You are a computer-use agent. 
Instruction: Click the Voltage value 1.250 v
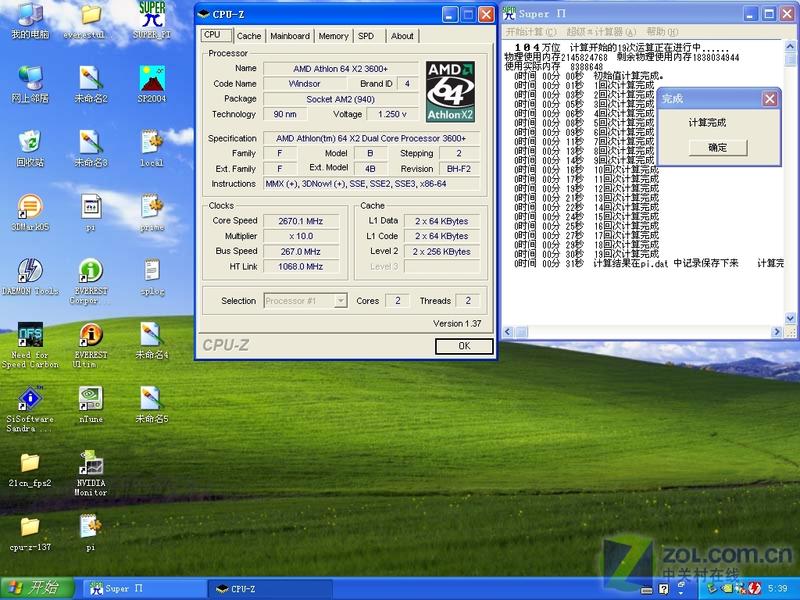[x=392, y=114]
